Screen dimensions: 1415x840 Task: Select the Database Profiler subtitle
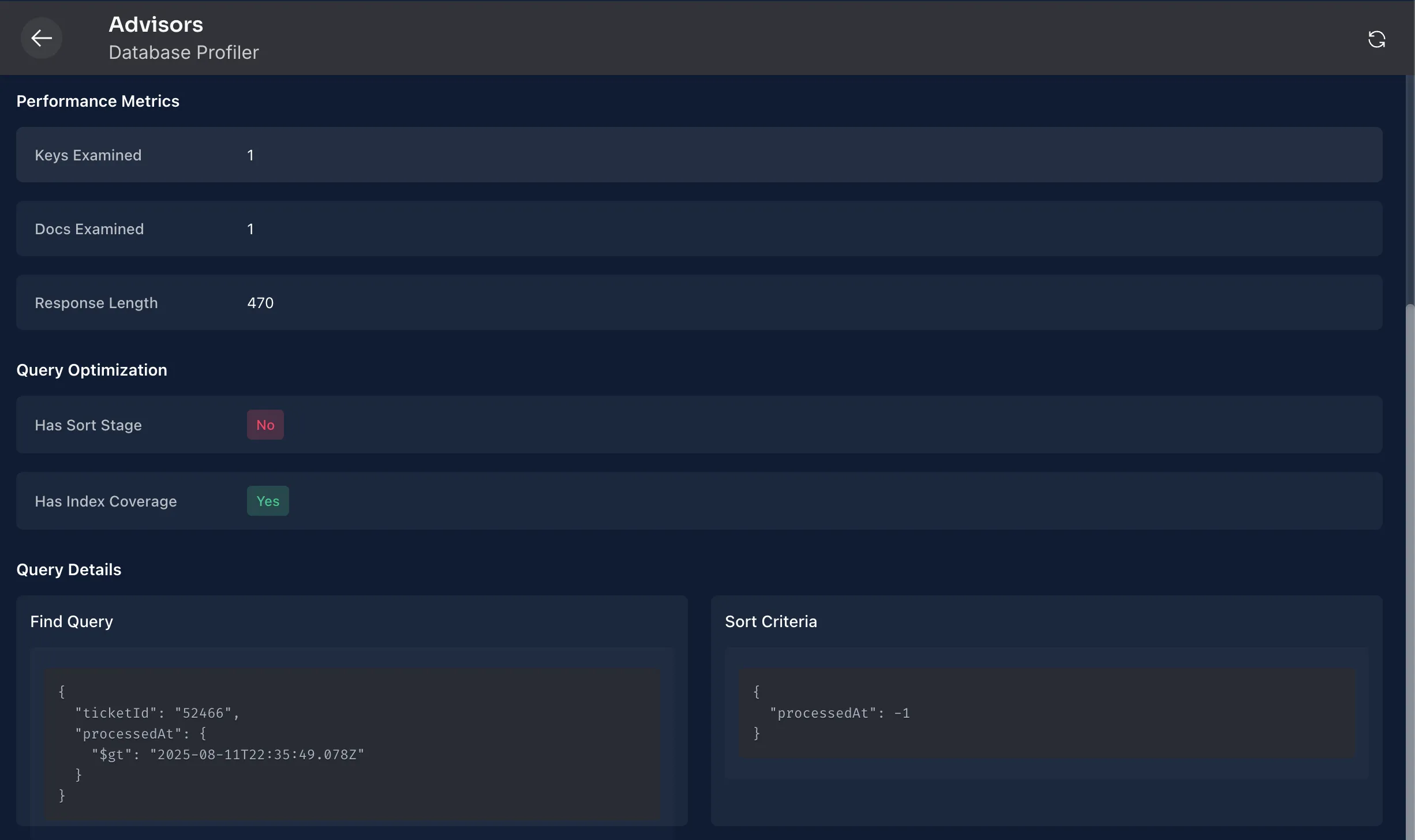tap(184, 52)
